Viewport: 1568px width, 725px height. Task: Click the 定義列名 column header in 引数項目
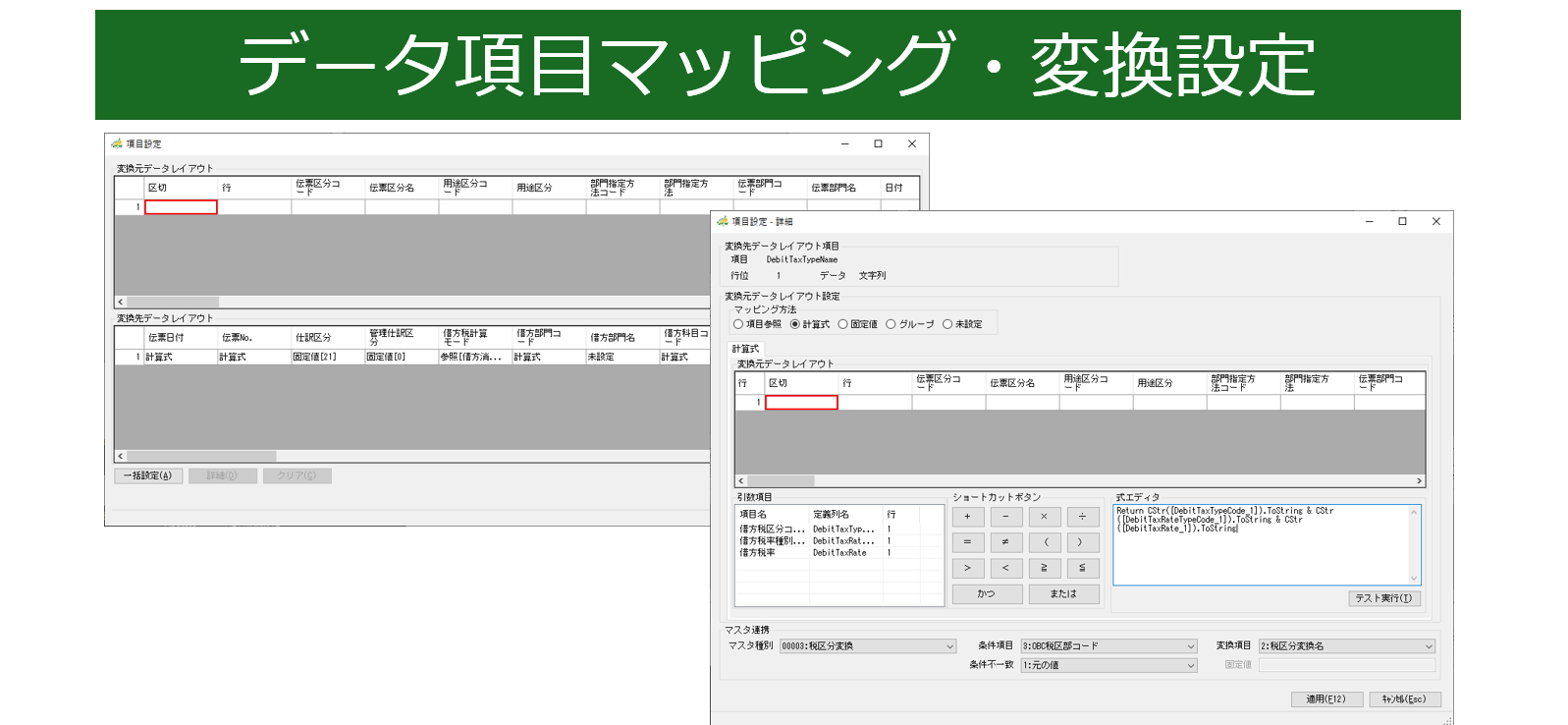click(846, 514)
